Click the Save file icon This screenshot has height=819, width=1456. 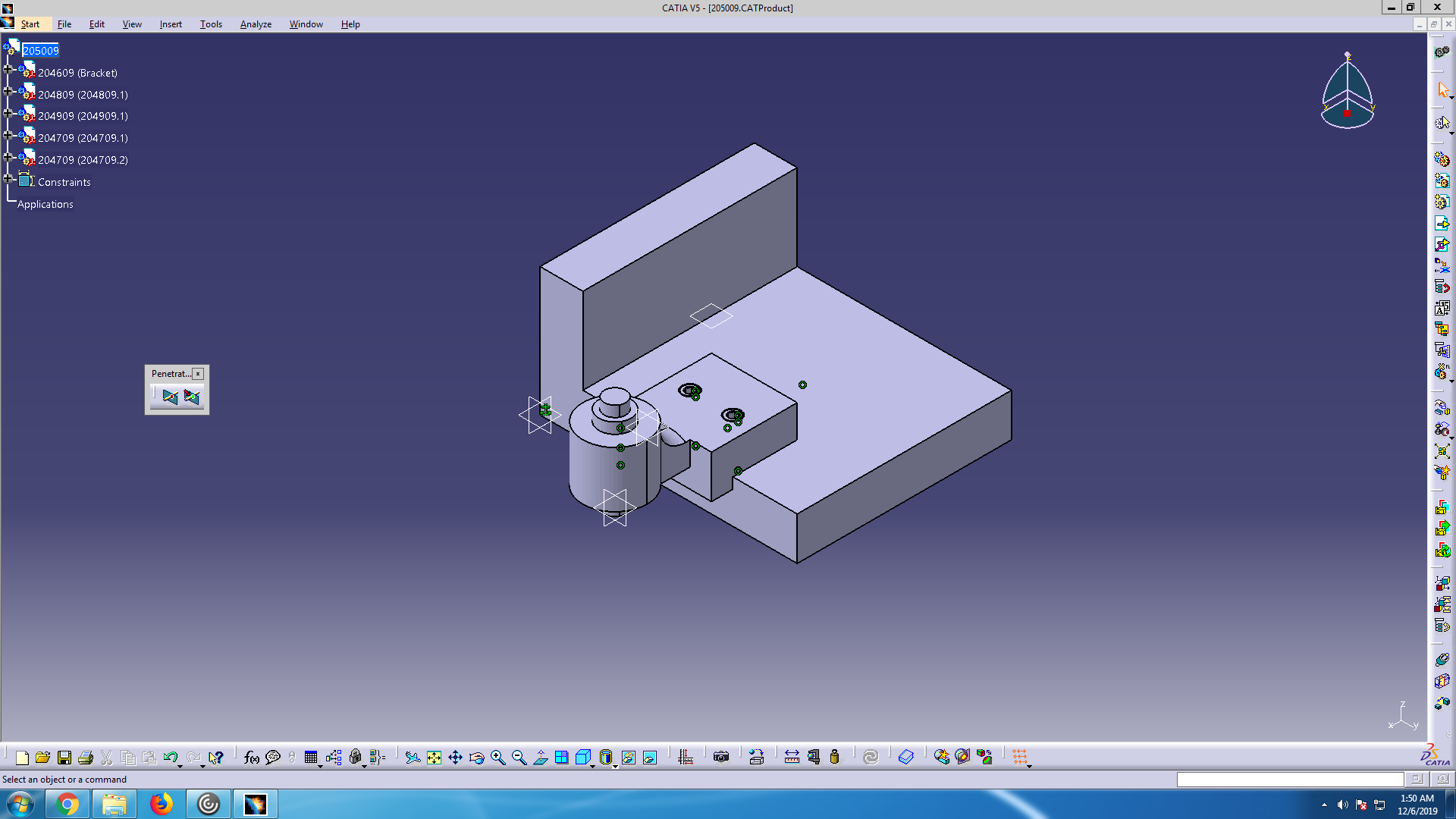[64, 757]
